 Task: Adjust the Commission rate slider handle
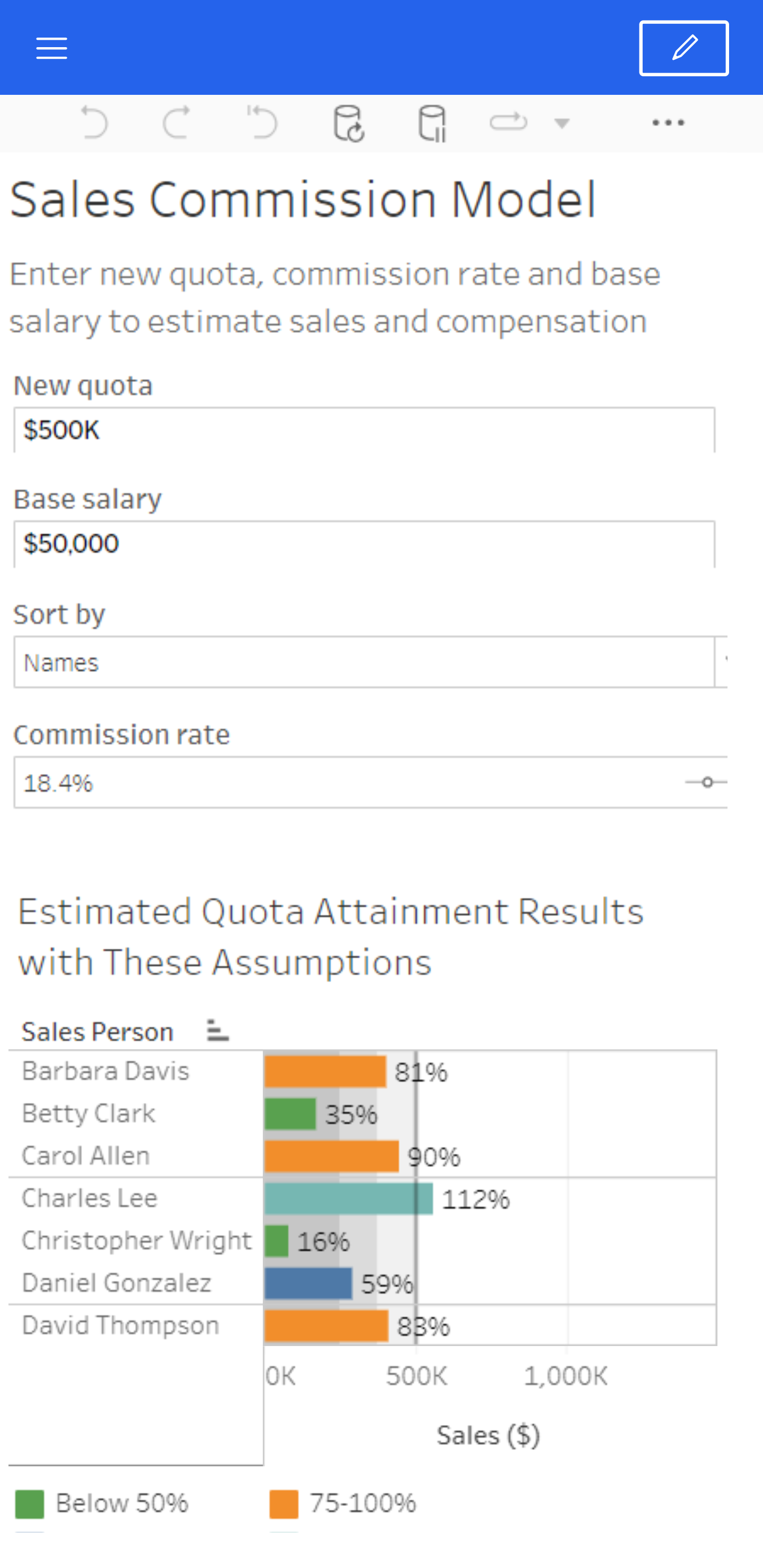707,782
